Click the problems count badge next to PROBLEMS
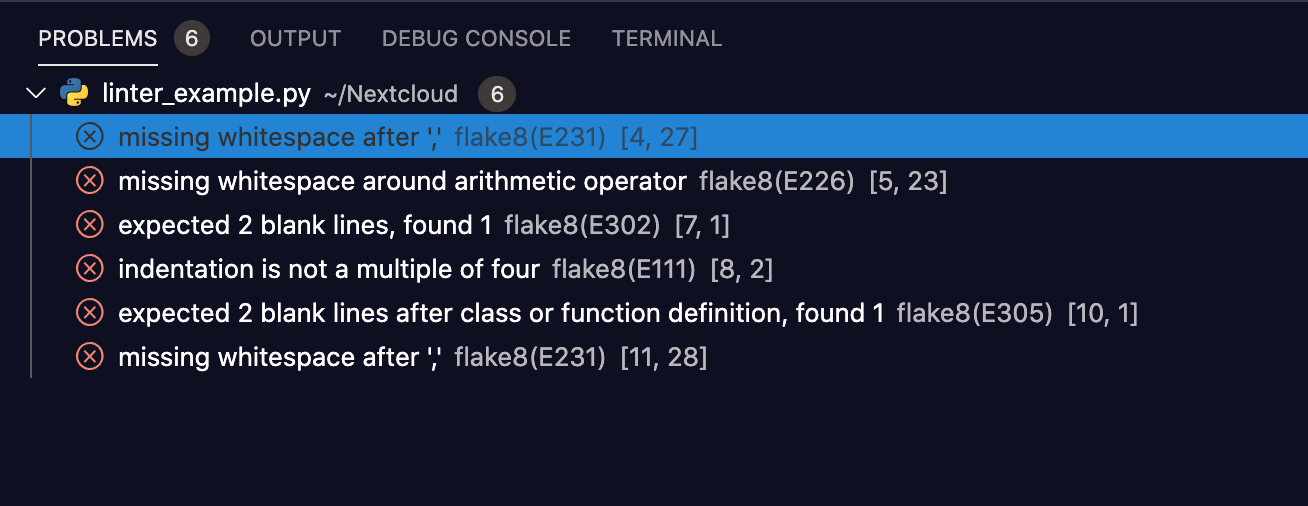The height and width of the screenshot is (506, 1308). click(192, 39)
